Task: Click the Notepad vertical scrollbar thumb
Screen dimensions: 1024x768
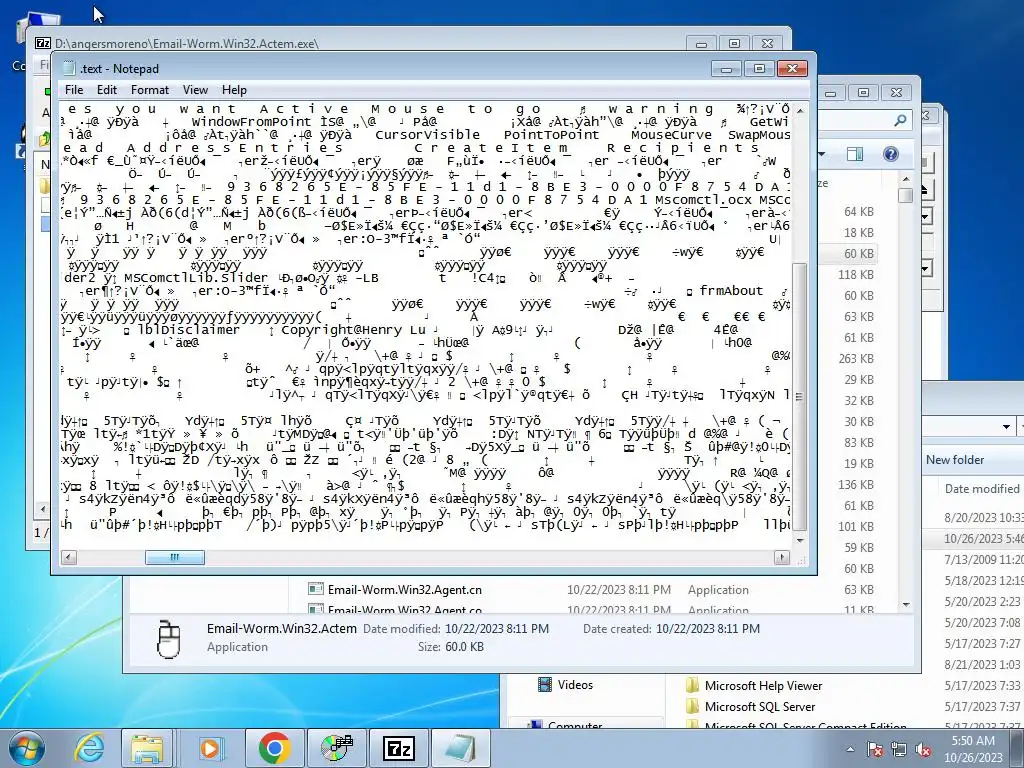Action: pos(800,396)
